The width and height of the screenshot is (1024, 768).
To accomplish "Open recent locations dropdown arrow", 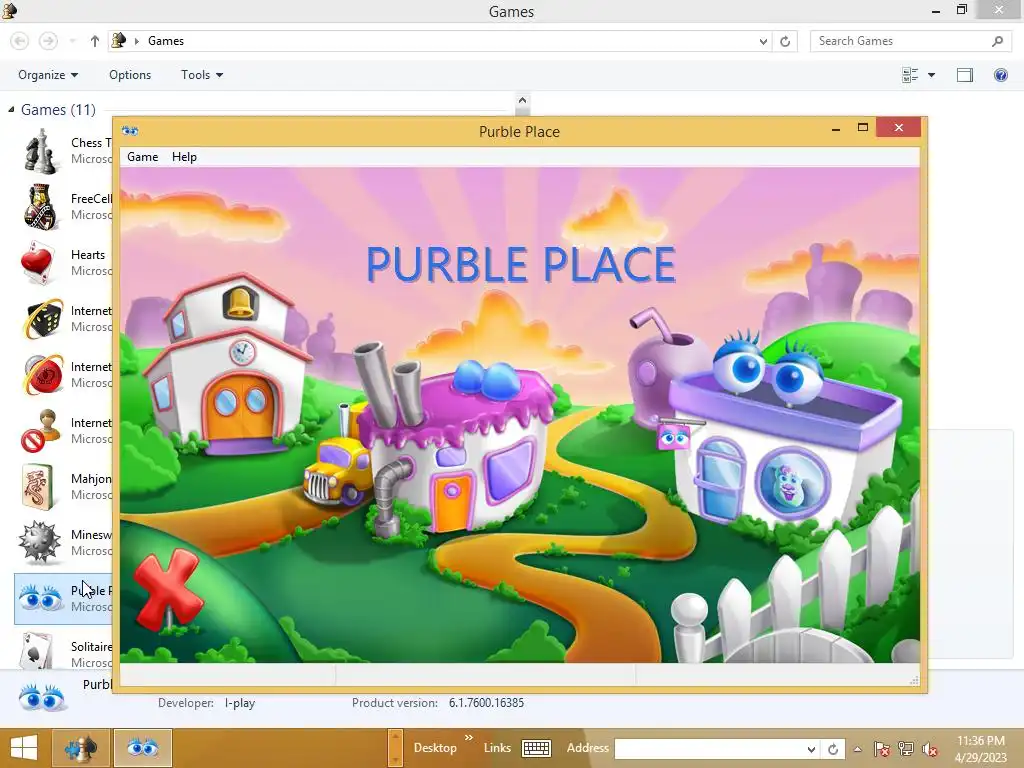I will coord(72,41).
